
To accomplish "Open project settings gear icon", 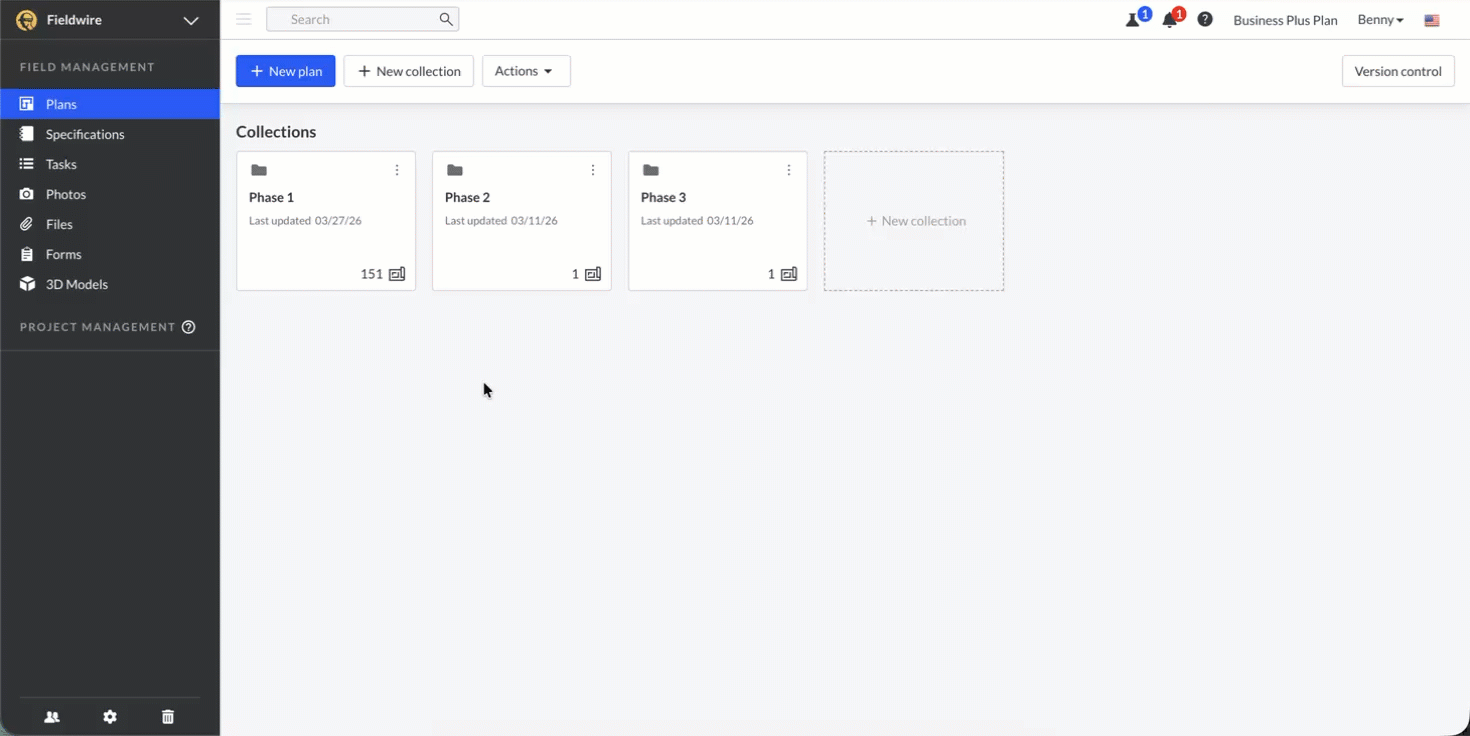I will coord(110,717).
